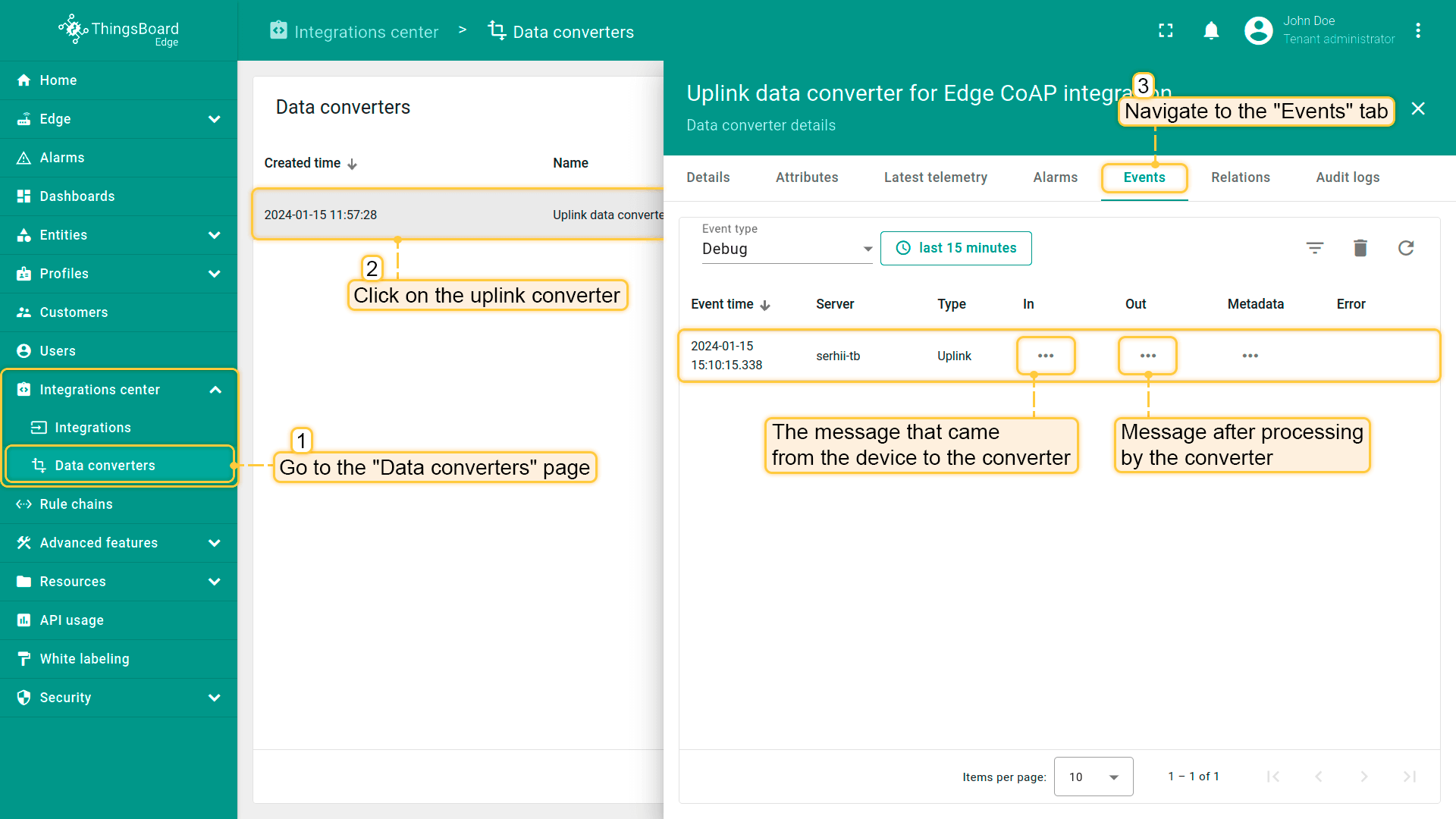The image size is (1456, 819).
Task: Expand Advanced features menu
Action: [x=215, y=543]
